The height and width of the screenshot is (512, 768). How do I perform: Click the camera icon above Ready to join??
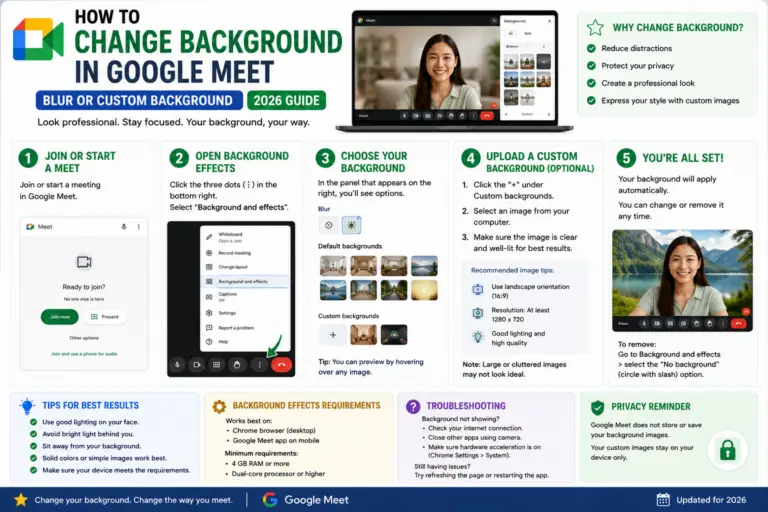[84, 262]
